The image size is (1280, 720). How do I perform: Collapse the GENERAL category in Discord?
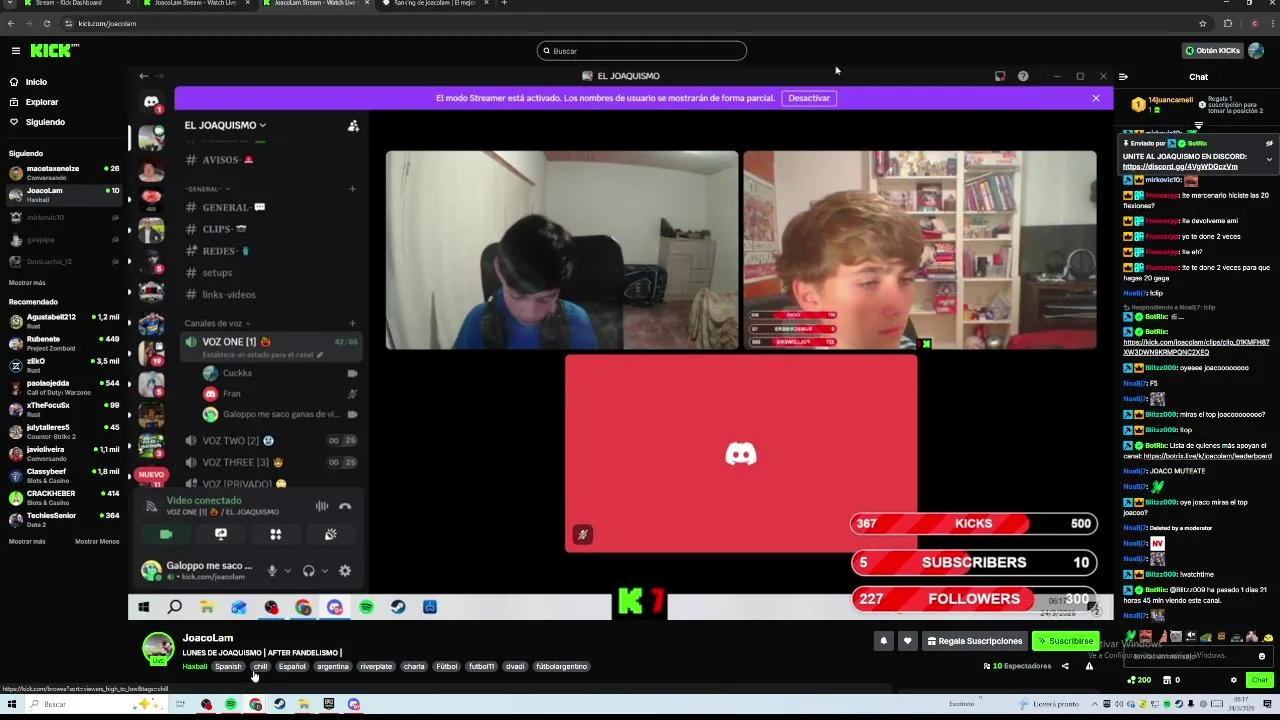[208, 189]
